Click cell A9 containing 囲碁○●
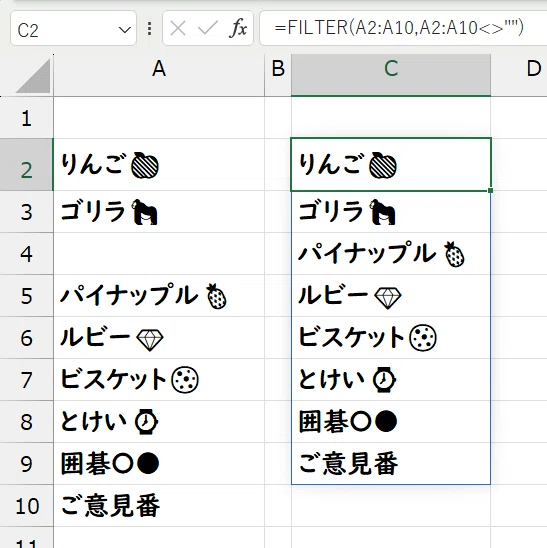 tap(159, 463)
